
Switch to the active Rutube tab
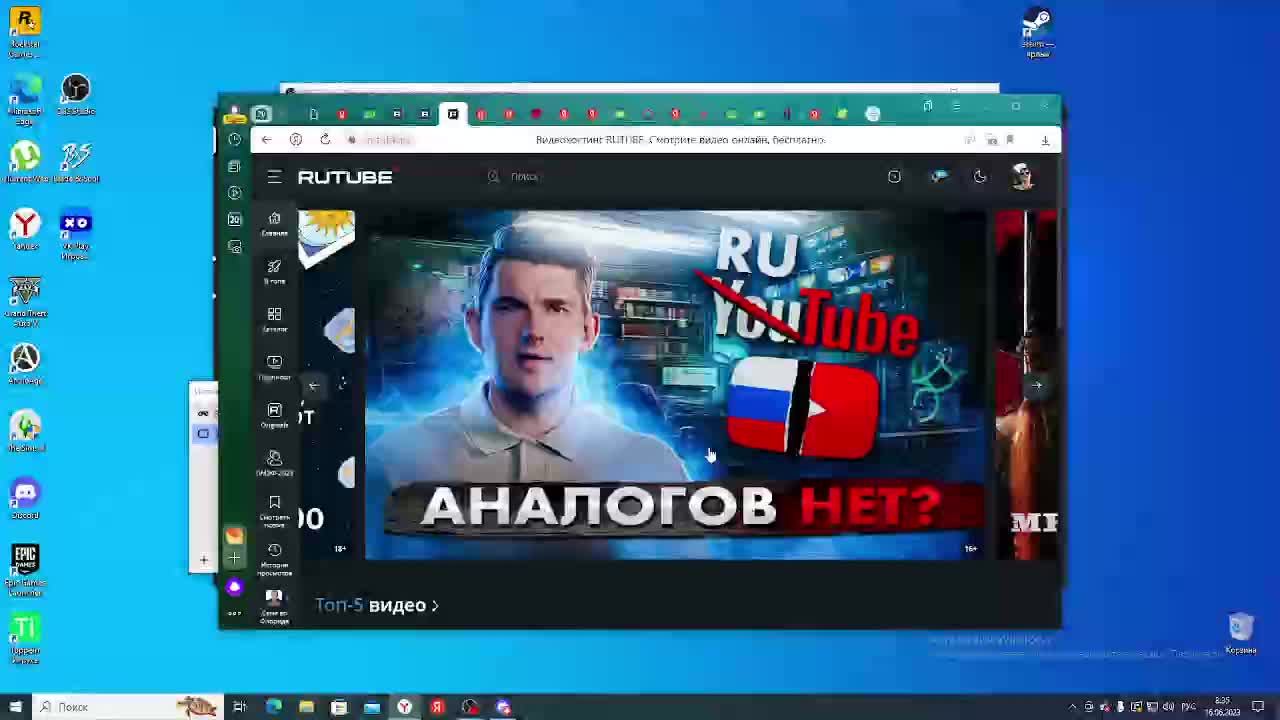pos(453,114)
